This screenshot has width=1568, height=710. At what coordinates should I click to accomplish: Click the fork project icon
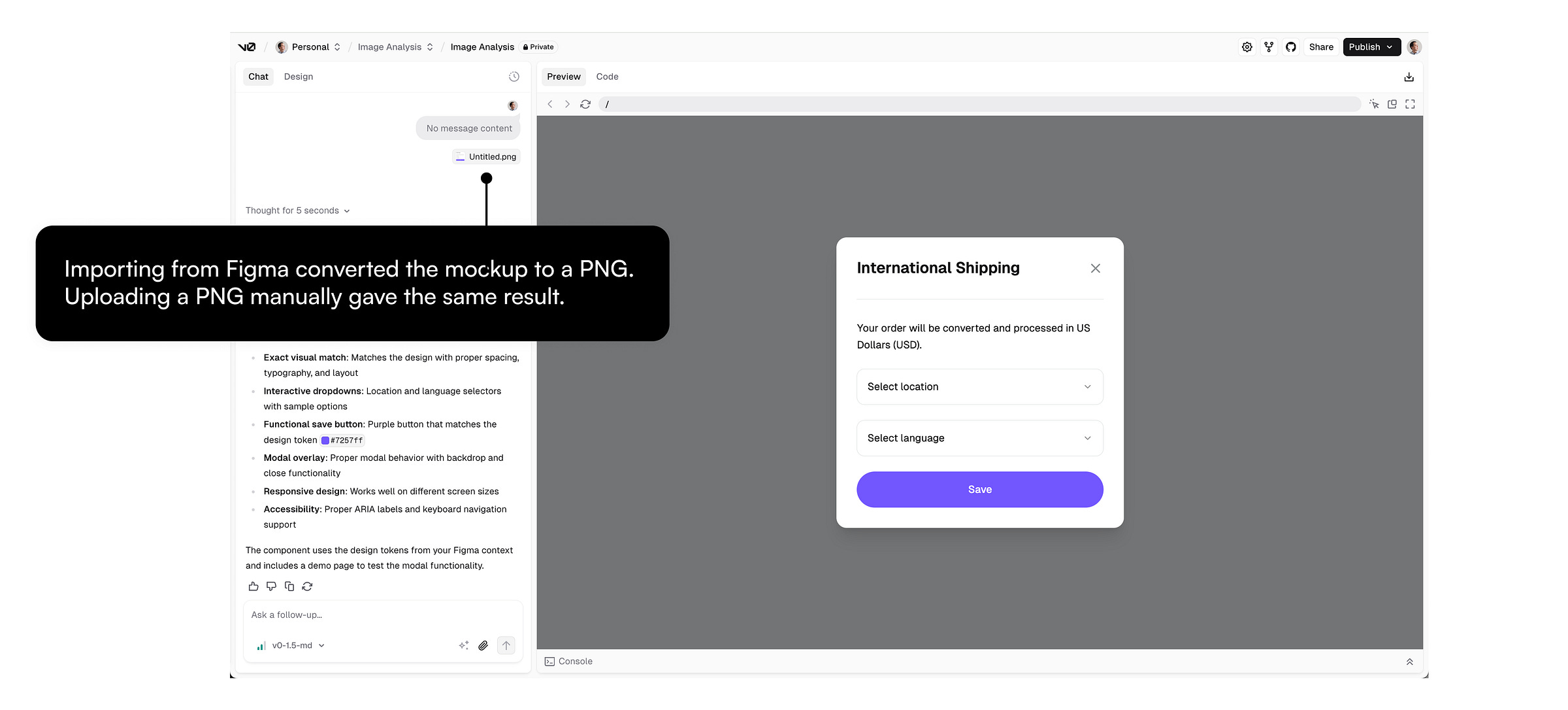[1269, 47]
